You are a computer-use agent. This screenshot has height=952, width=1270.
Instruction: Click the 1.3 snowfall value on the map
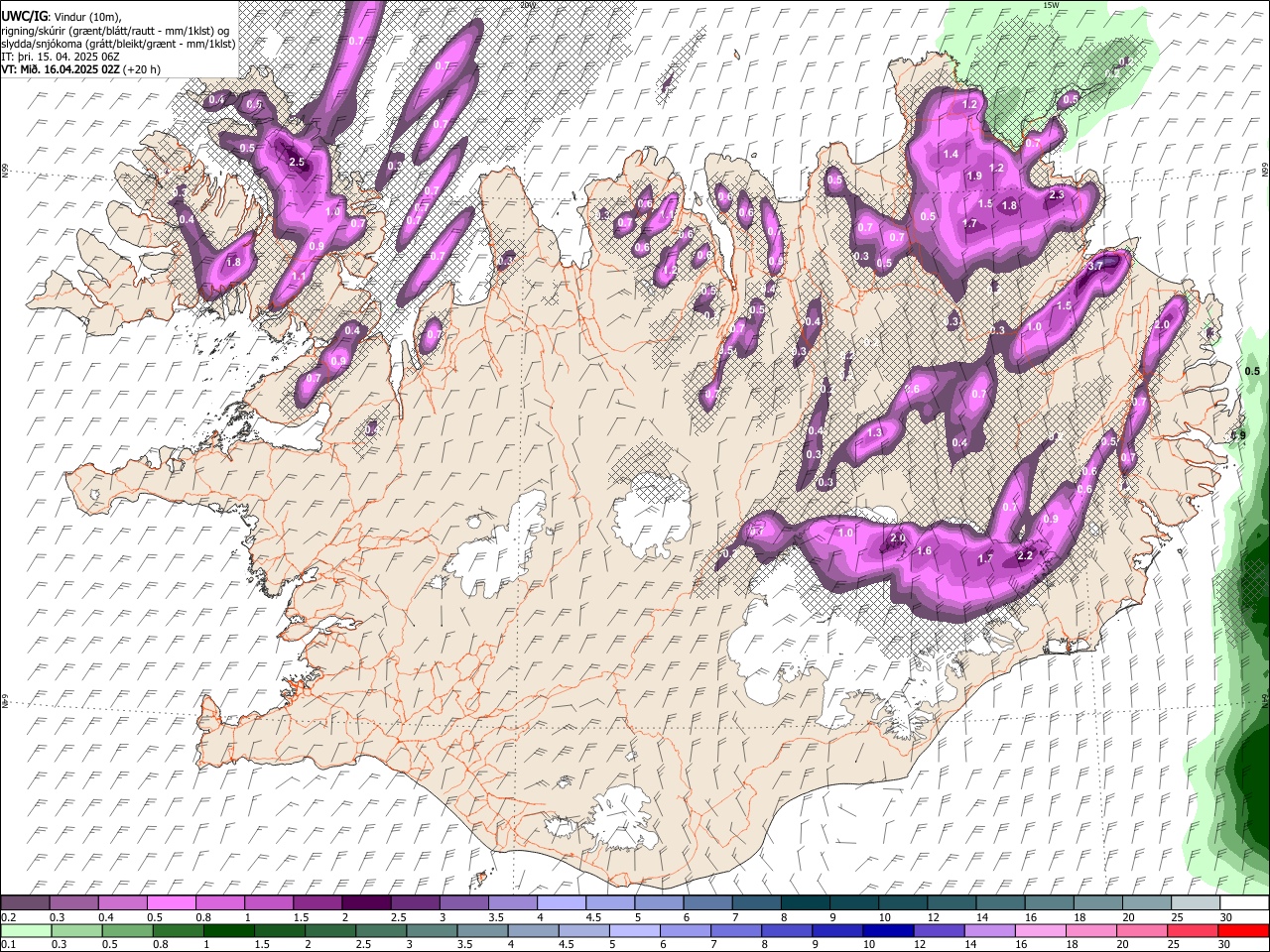point(875,432)
